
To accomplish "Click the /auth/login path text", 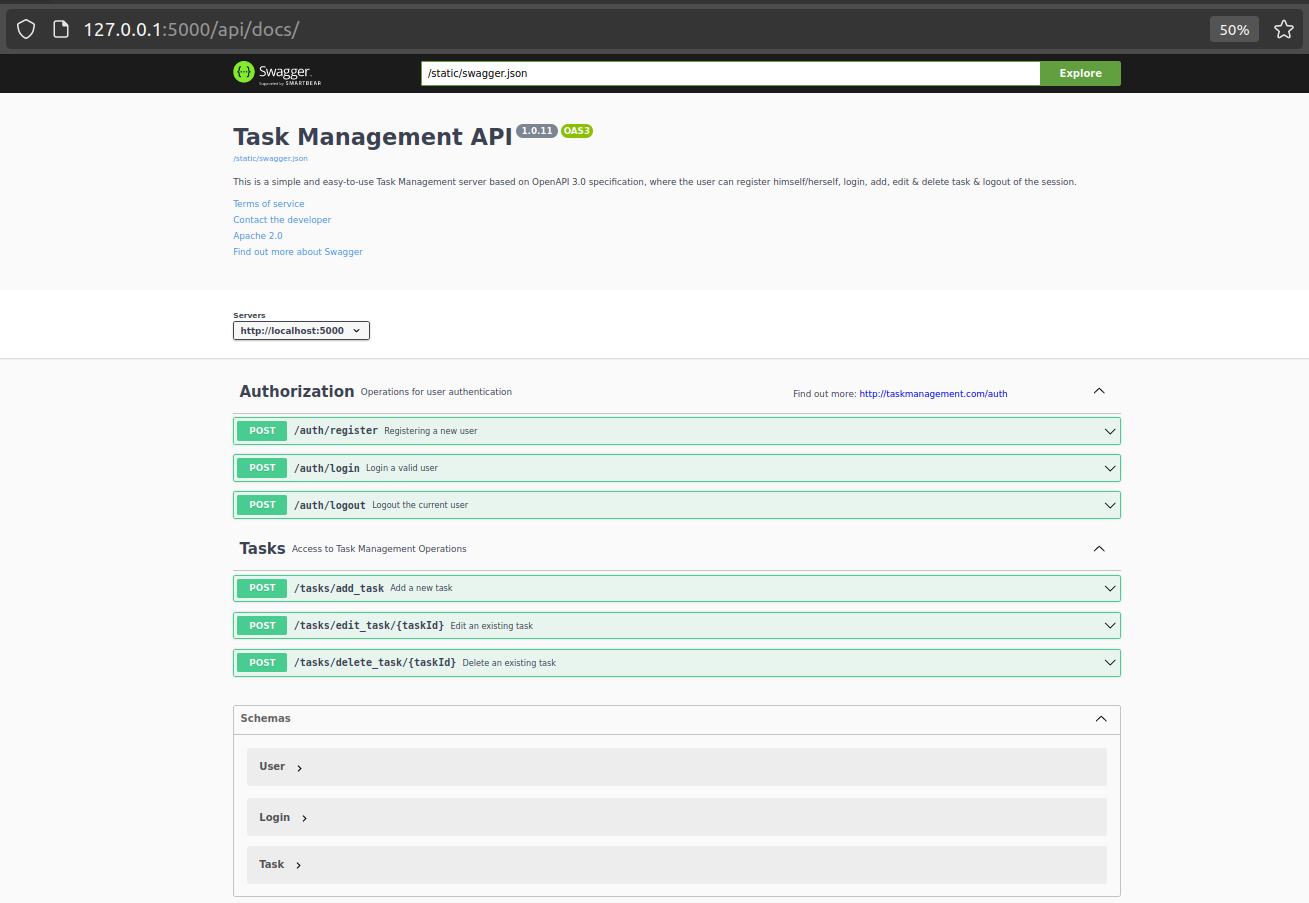I will 326,468.
